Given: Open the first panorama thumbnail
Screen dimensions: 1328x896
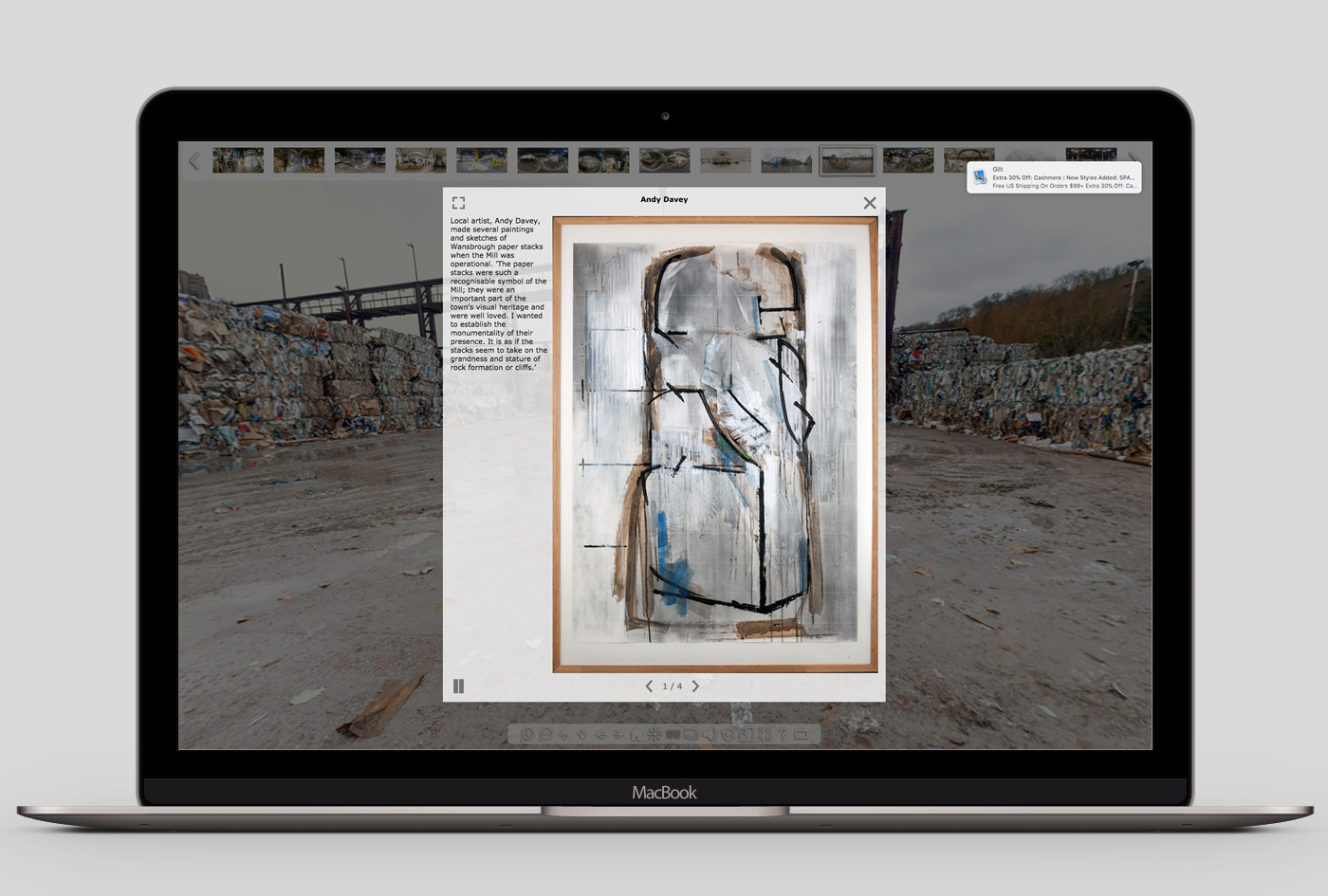Looking at the screenshot, I should (238, 160).
